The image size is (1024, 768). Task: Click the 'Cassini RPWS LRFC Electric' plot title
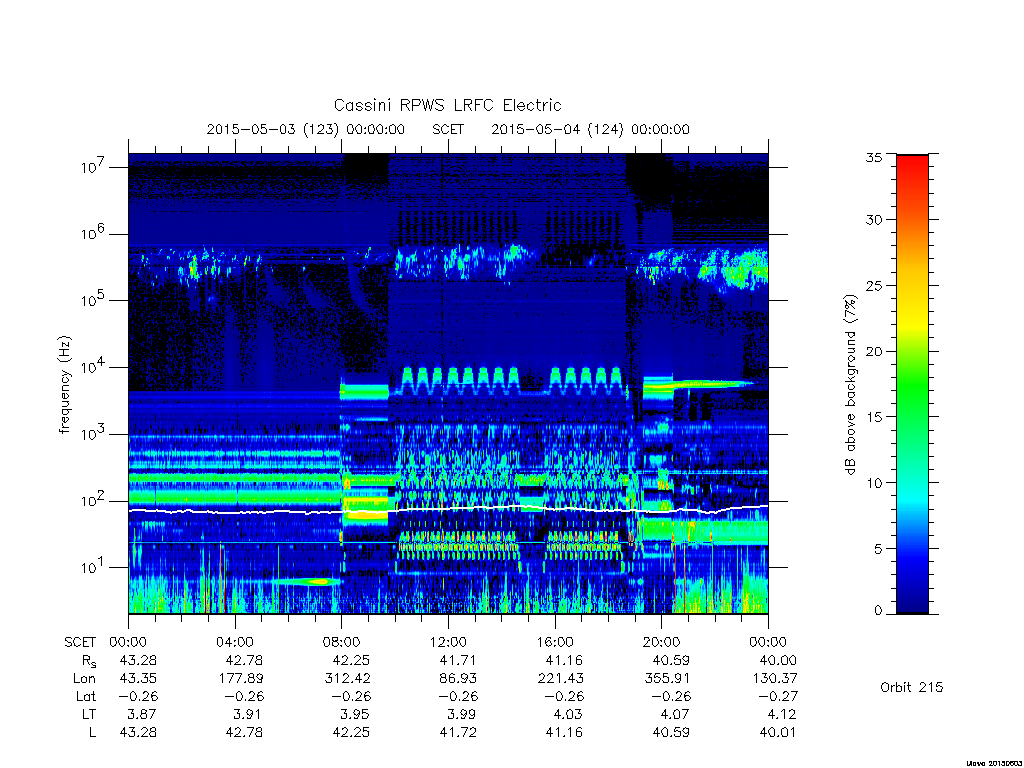(447, 105)
